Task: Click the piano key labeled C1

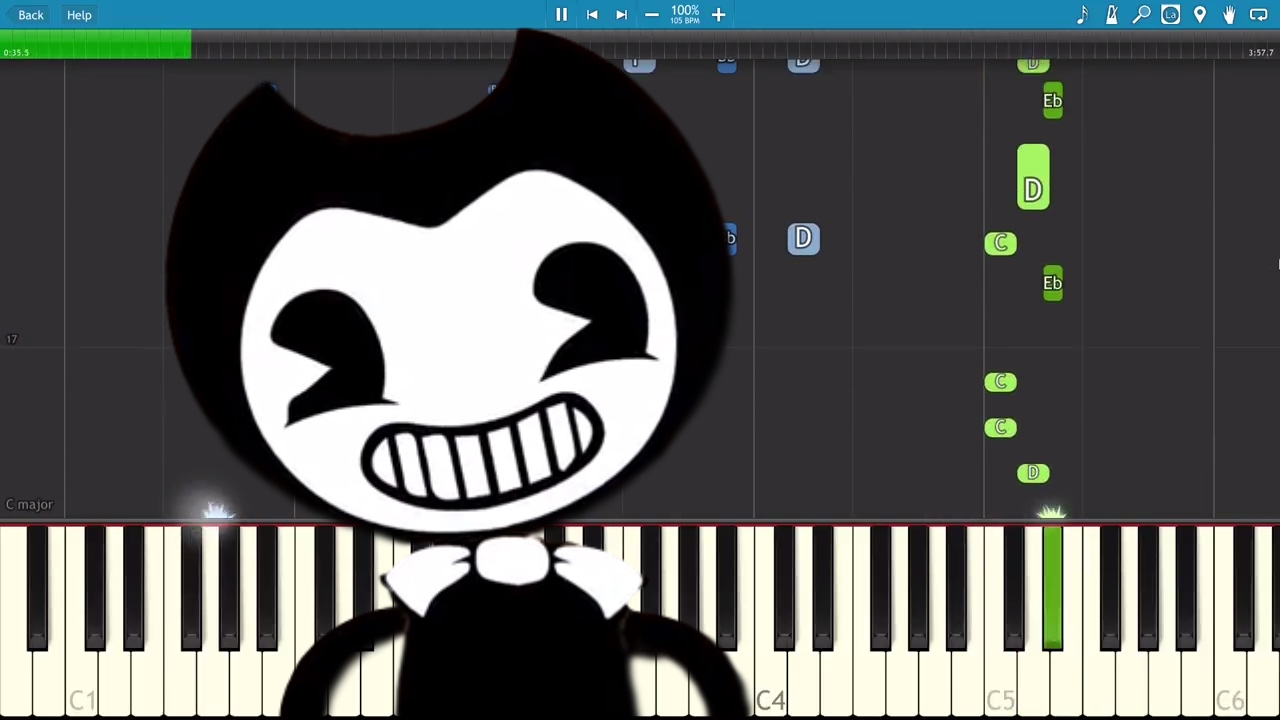Action: pos(82,622)
